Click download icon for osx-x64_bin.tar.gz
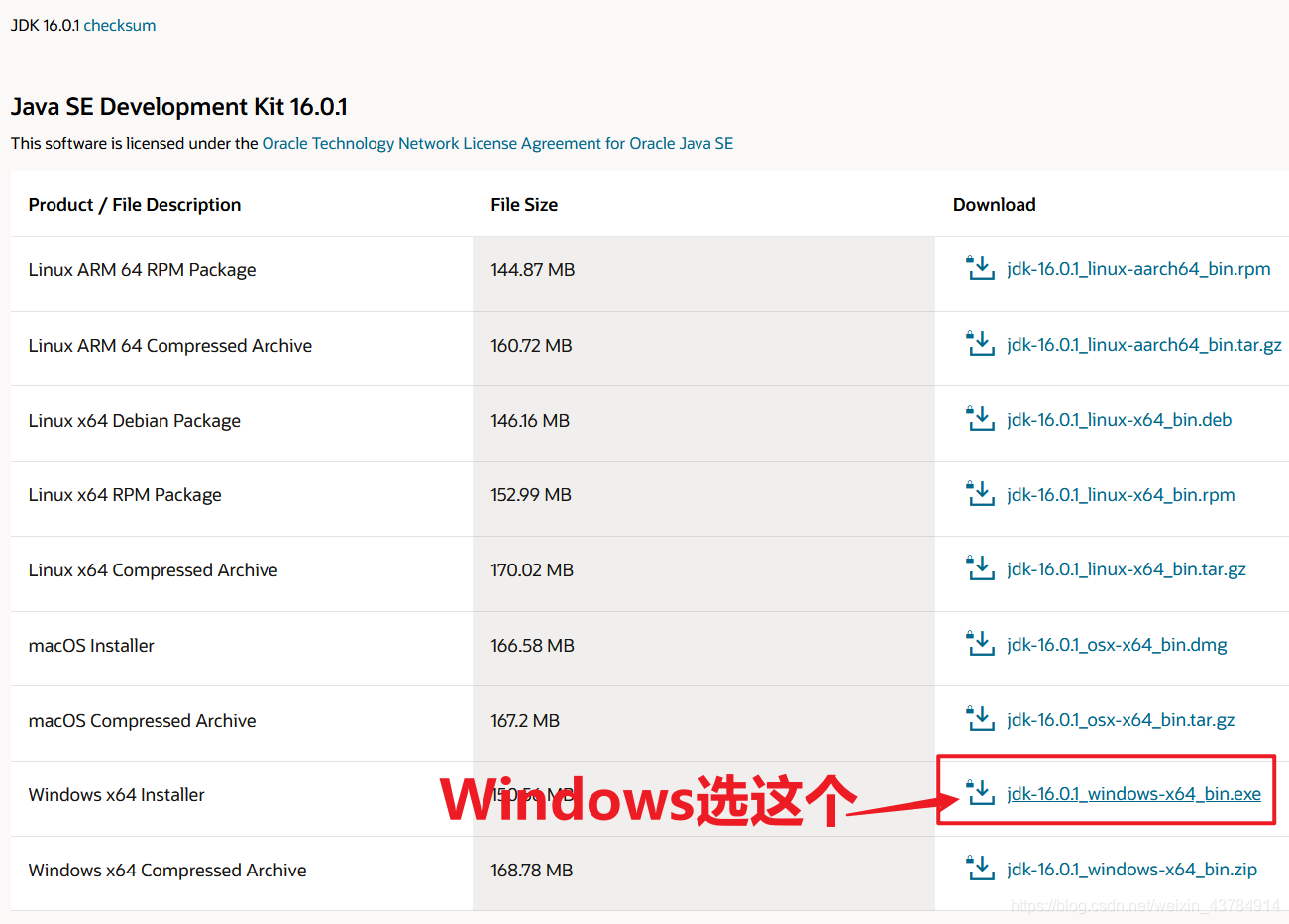This screenshot has height=924, width=1289. click(980, 718)
